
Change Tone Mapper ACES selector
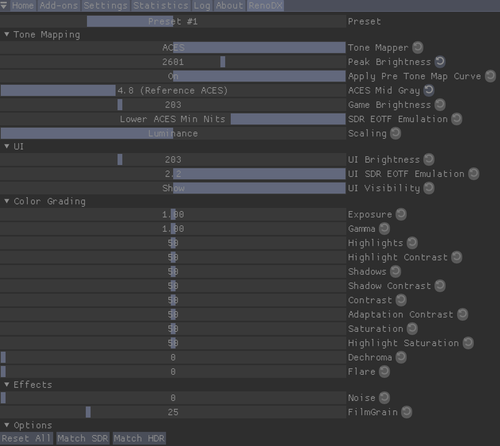click(x=173, y=48)
